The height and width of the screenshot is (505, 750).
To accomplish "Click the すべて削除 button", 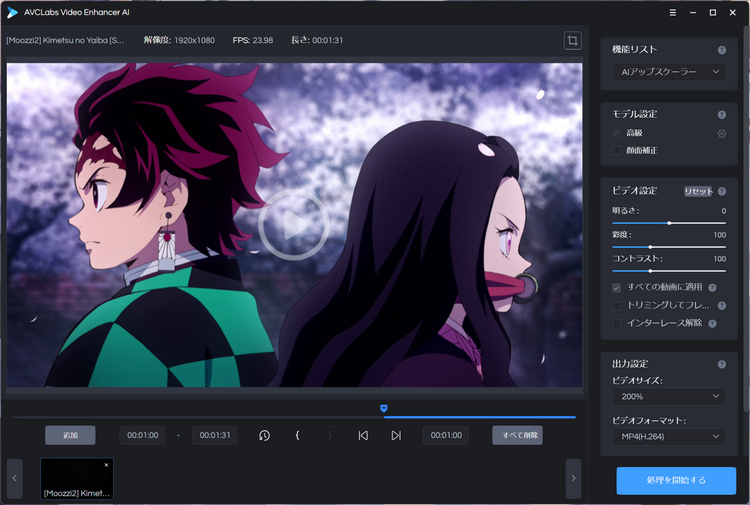I will pos(518,435).
